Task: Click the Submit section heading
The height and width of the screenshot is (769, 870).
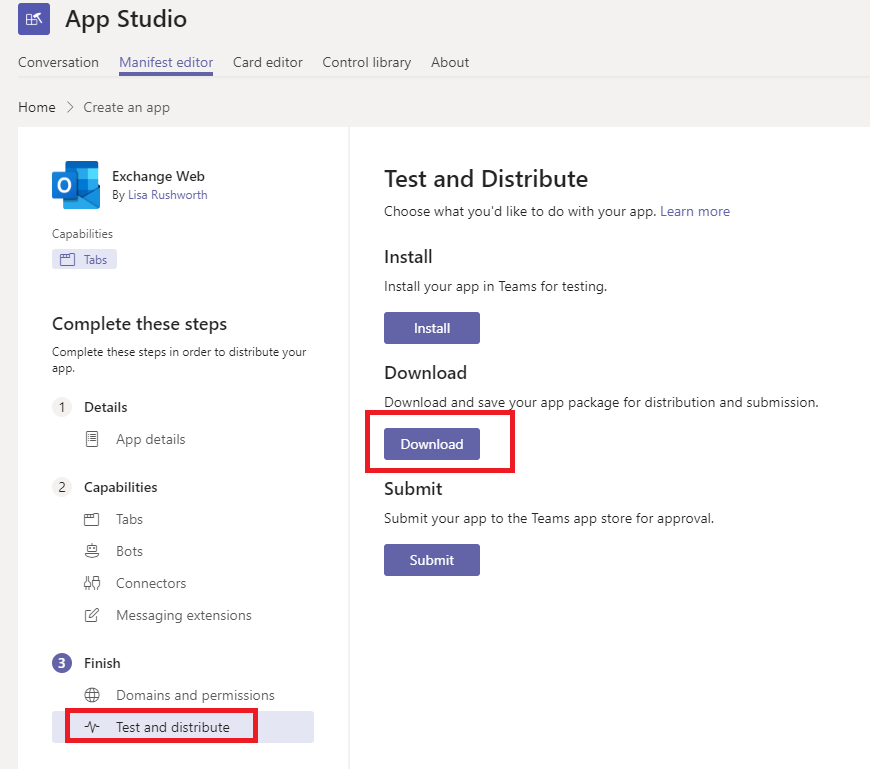Action: [413, 489]
